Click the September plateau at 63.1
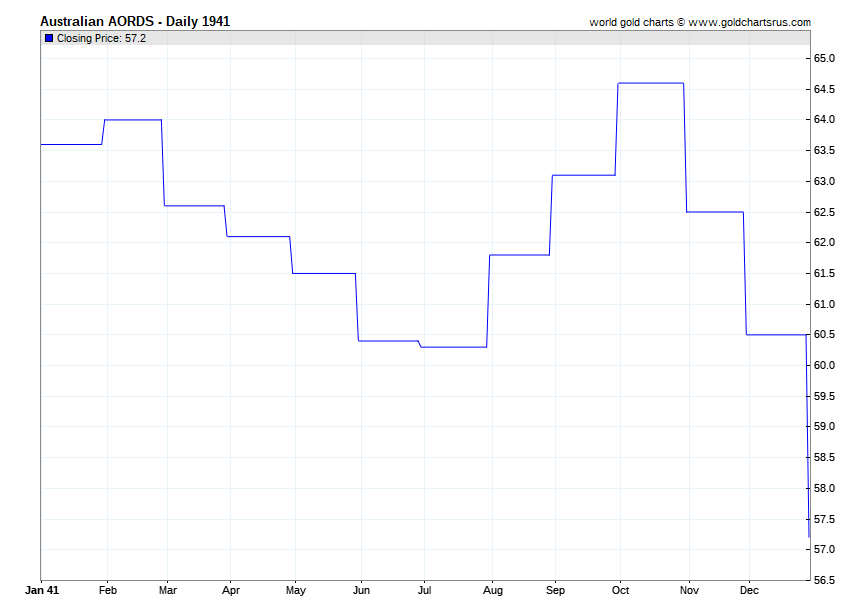850x616 pixels. (x=584, y=175)
